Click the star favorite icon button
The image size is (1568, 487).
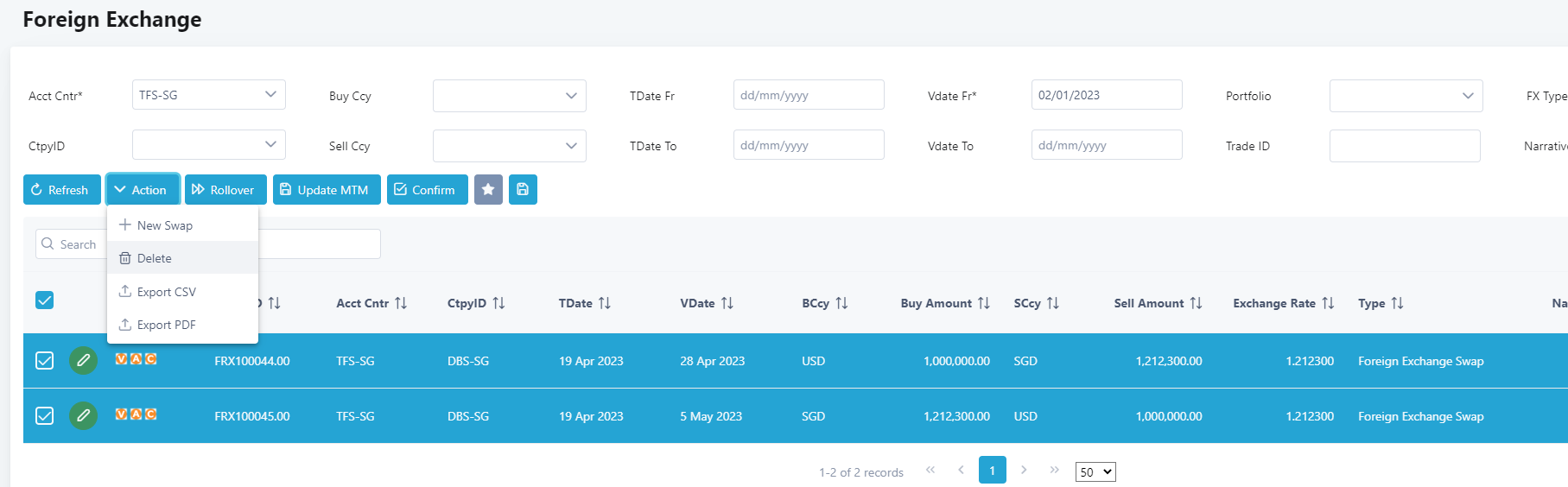click(x=488, y=190)
